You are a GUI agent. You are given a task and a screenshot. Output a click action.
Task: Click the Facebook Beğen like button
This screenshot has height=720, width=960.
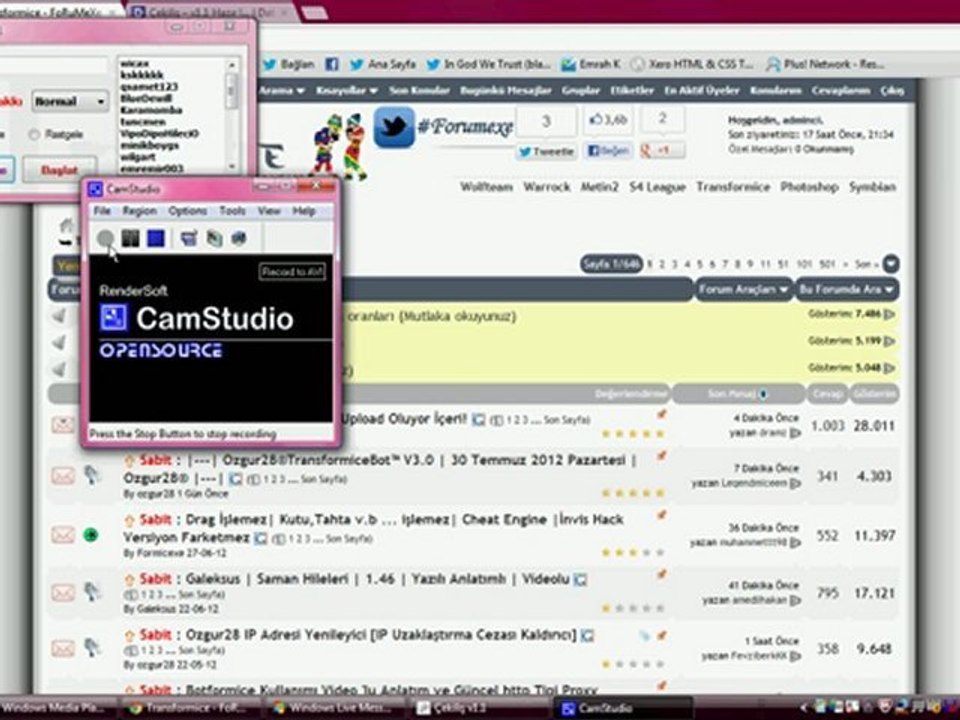608,150
